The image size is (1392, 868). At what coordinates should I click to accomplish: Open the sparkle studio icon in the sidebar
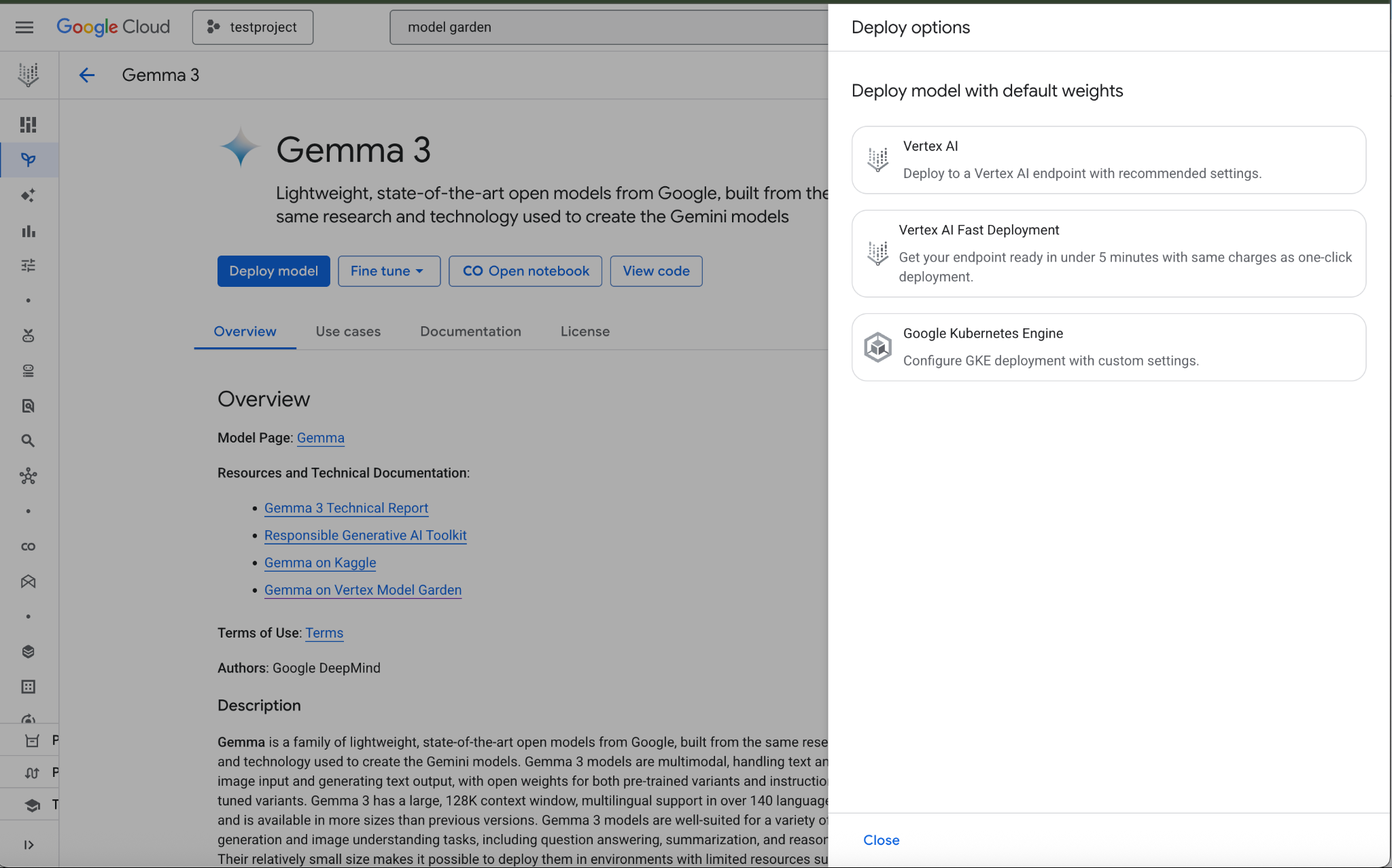click(x=28, y=196)
